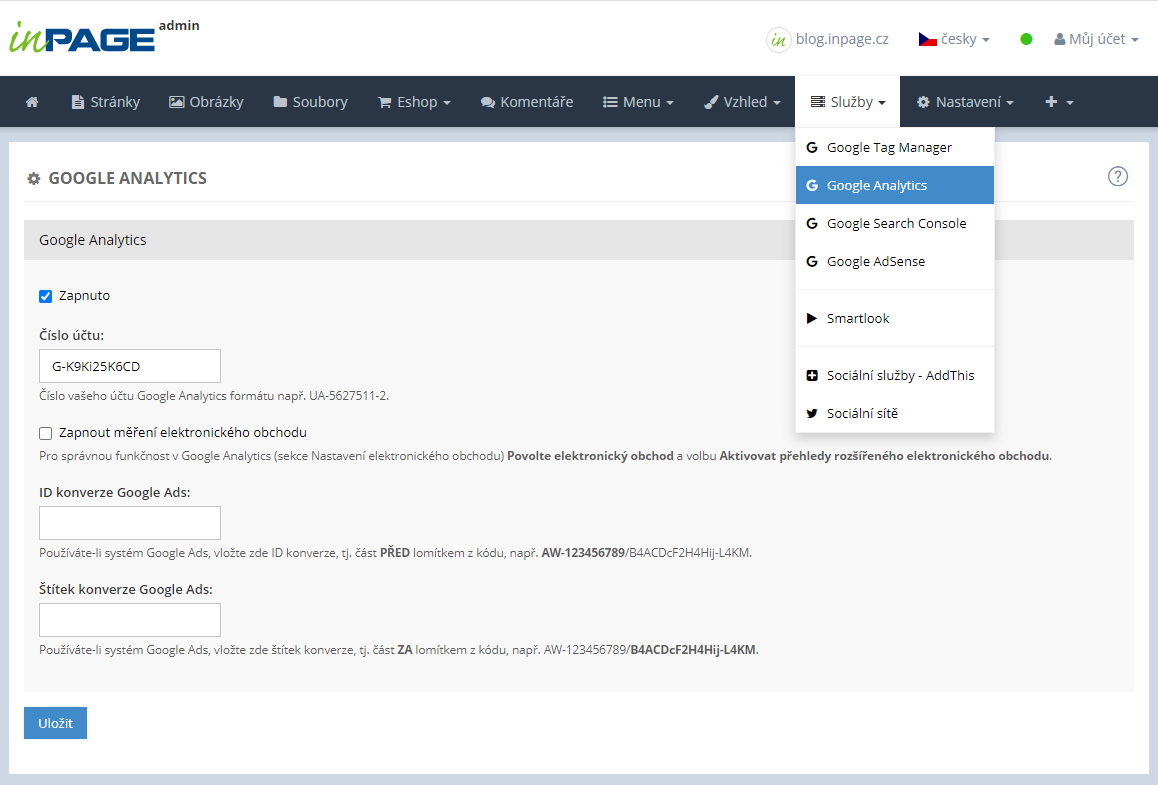
Task: Open Stránky pages section
Action: (105, 102)
